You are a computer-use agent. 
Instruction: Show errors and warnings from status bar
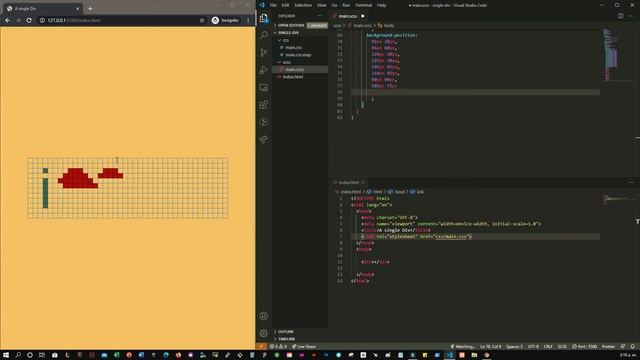pyautogui.click(x=278, y=347)
